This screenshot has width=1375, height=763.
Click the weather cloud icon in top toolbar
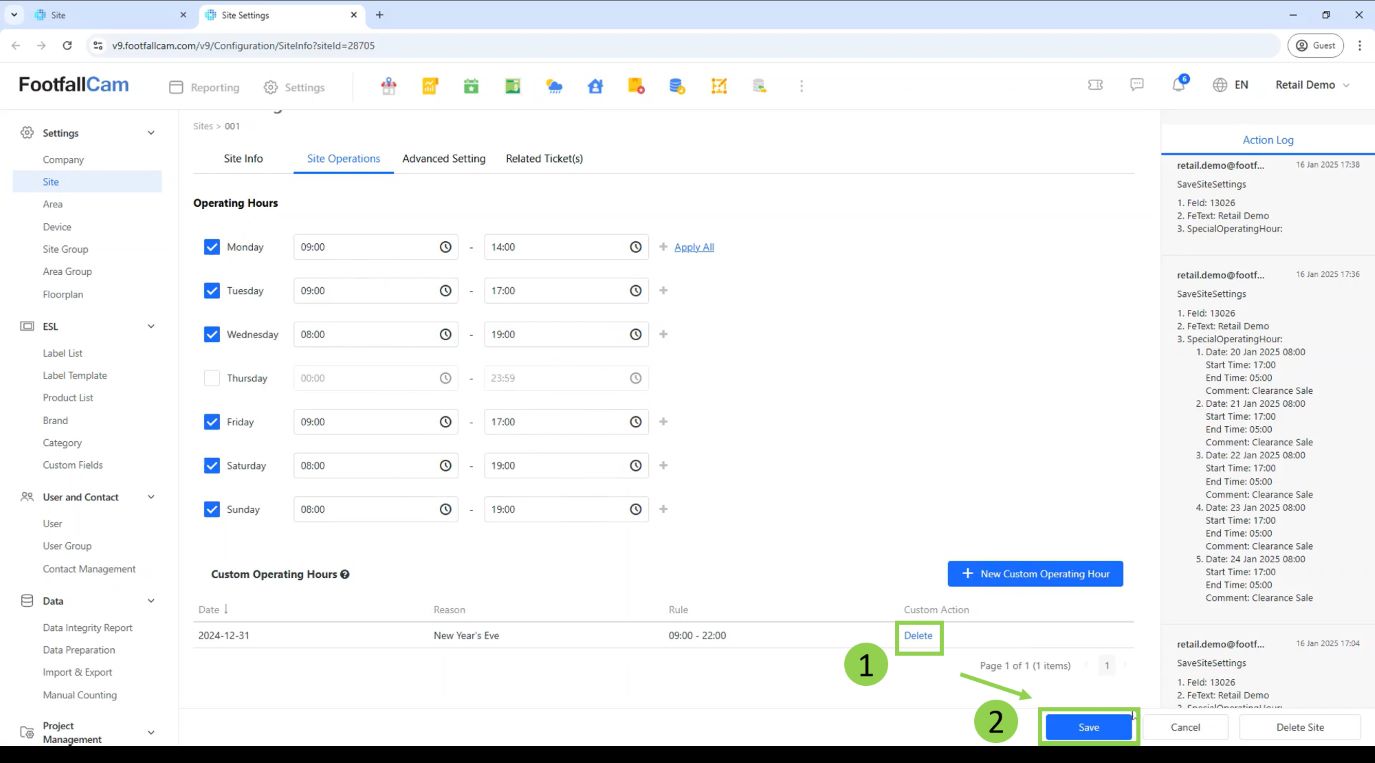tap(554, 86)
